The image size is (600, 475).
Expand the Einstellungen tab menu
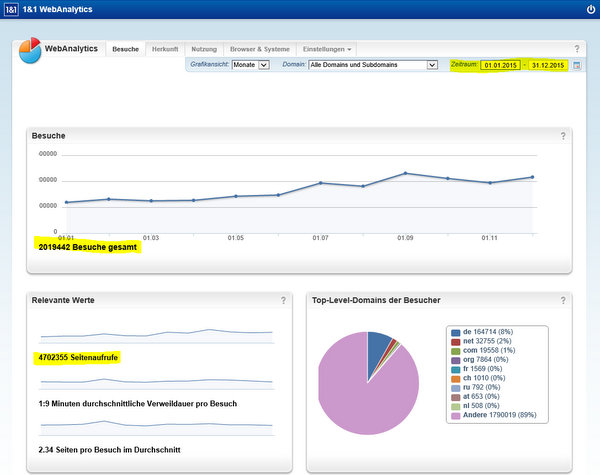(327, 49)
